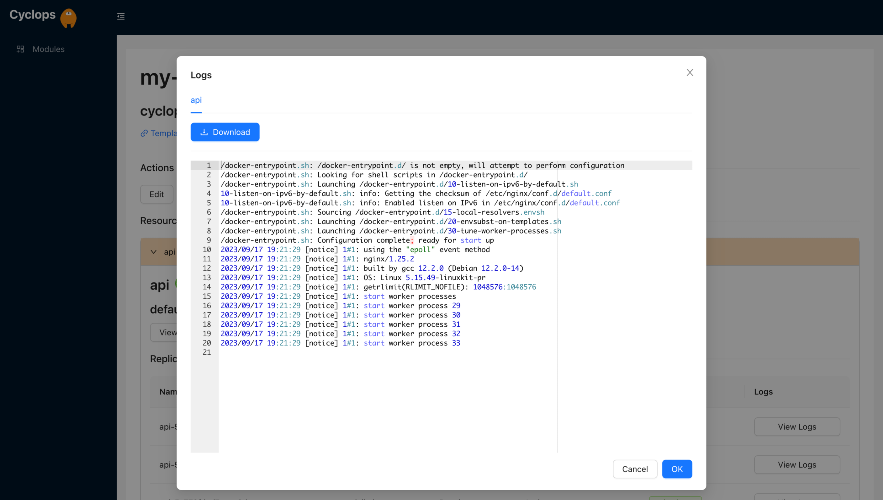This screenshot has height=500, width=883.
Task: Click log line 6 'Sourcing' entry
Action: (x=382, y=212)
